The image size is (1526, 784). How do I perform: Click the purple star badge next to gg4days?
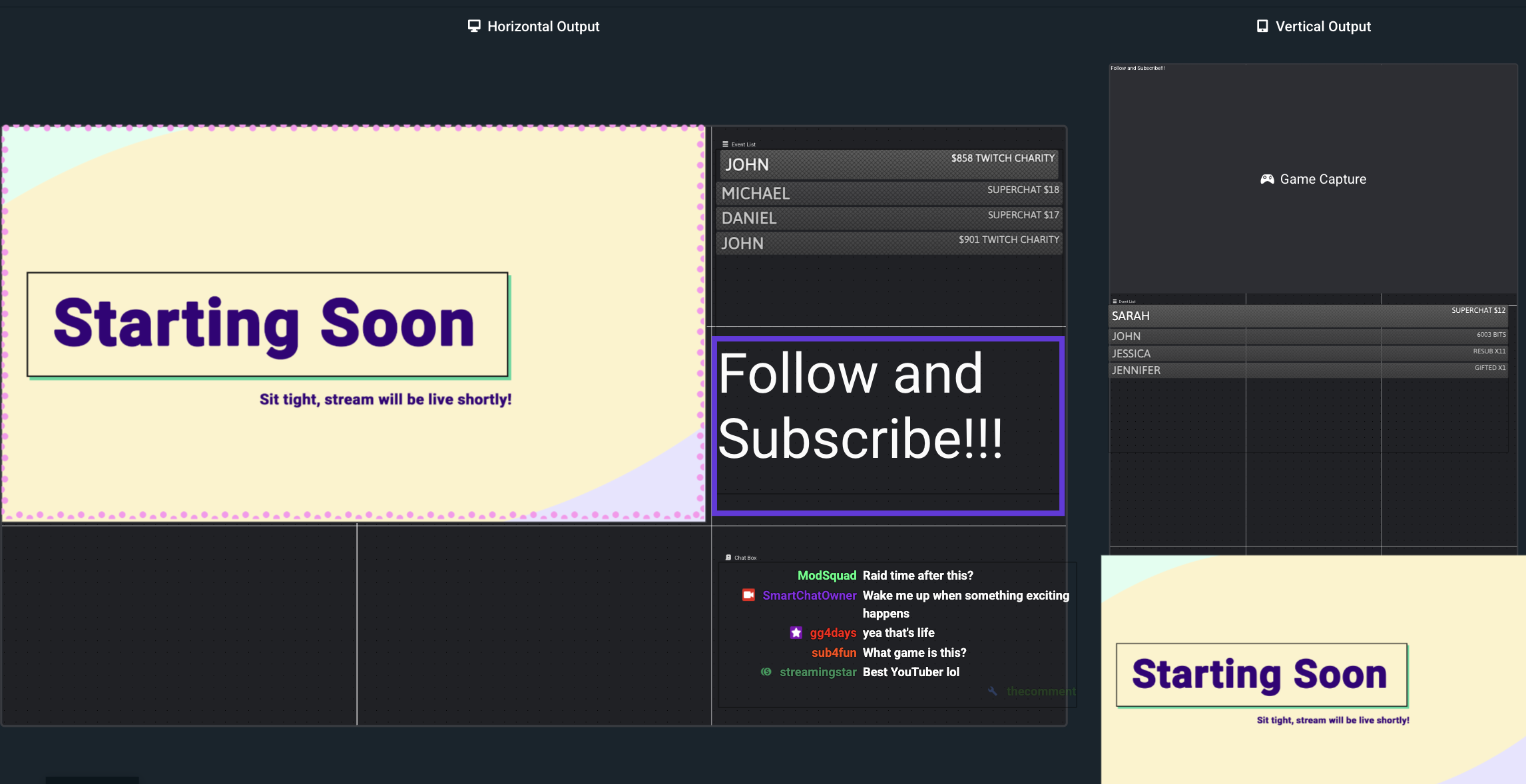point(796,632)
